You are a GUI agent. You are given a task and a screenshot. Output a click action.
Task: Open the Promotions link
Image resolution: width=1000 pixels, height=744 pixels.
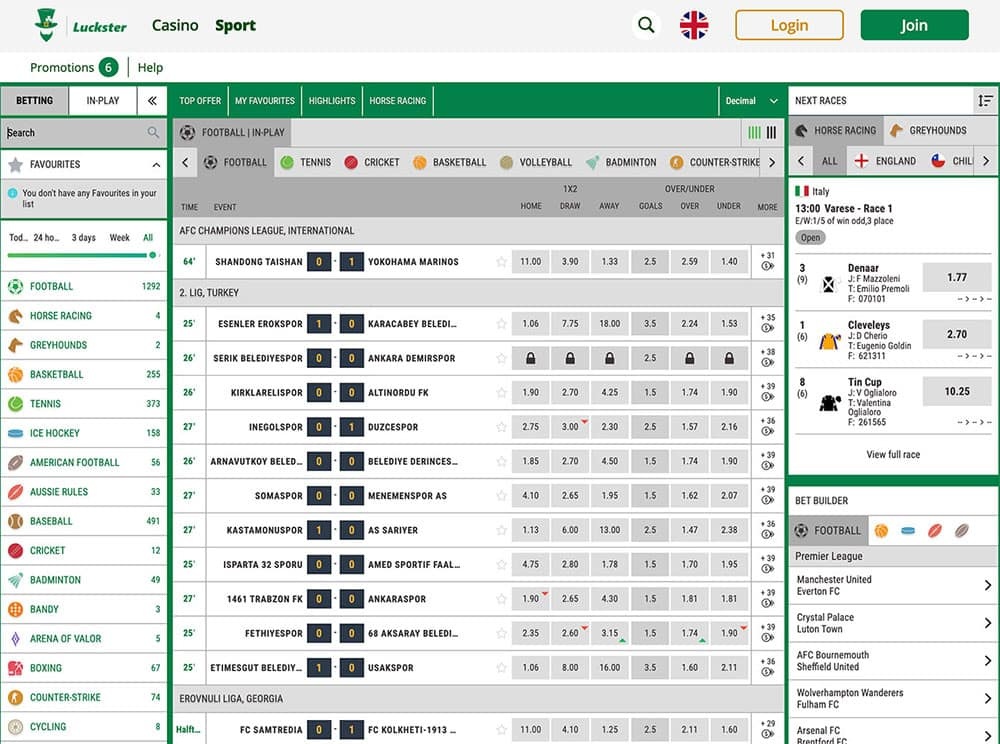tap(74, 68)
